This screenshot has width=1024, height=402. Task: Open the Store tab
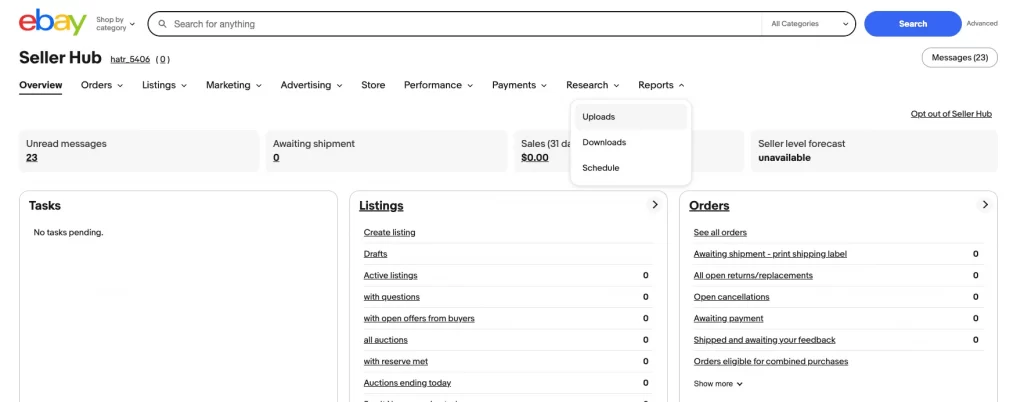373,85
